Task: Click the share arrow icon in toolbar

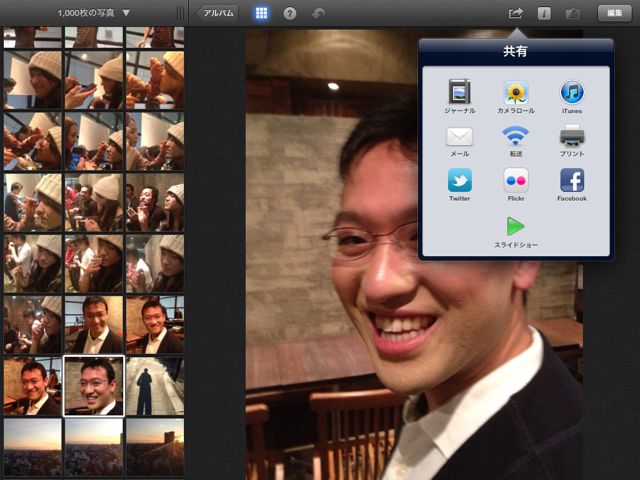Action: [x=516, y=13]
